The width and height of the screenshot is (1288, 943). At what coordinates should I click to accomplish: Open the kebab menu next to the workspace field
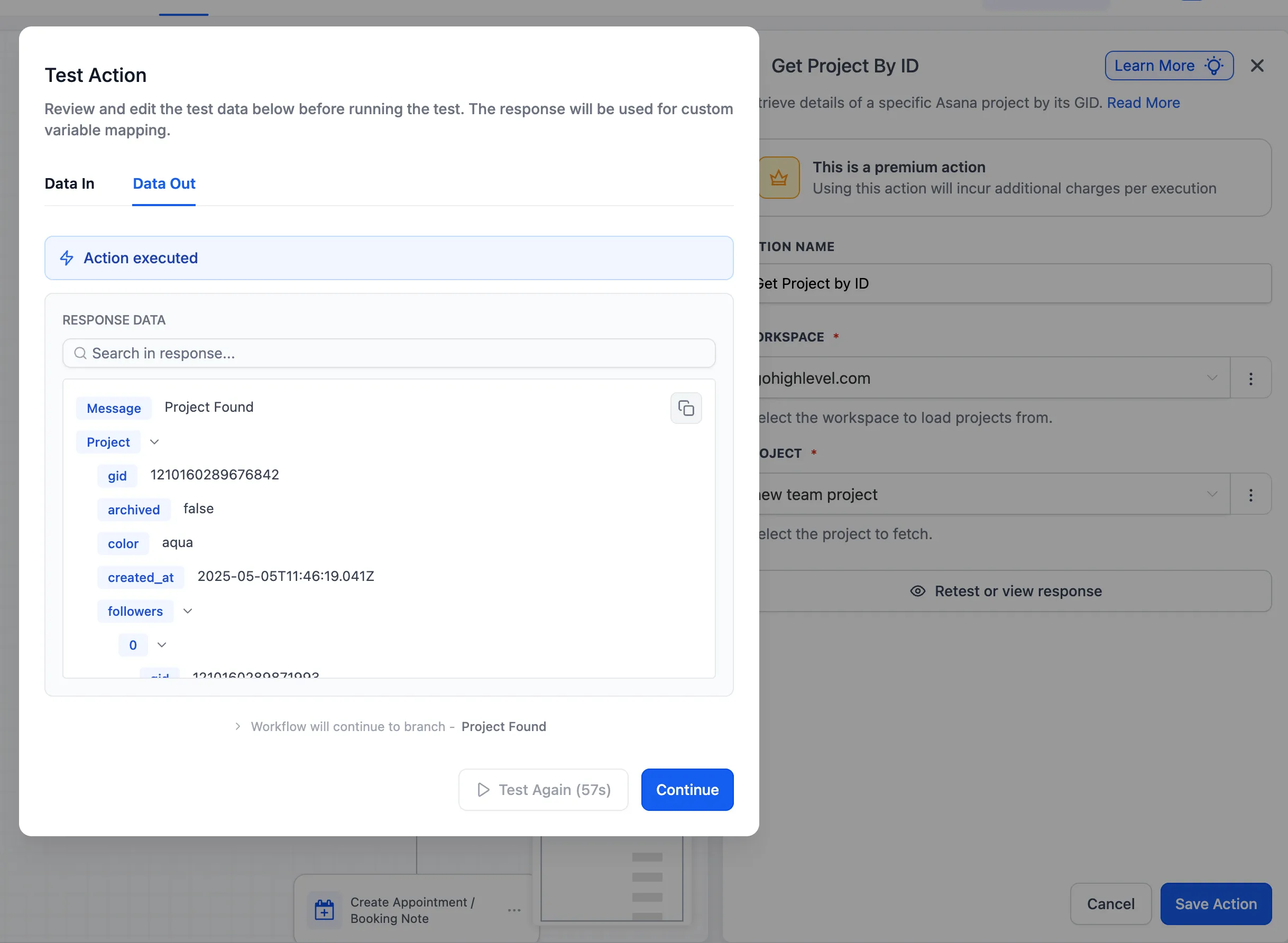click(1250, 378)
